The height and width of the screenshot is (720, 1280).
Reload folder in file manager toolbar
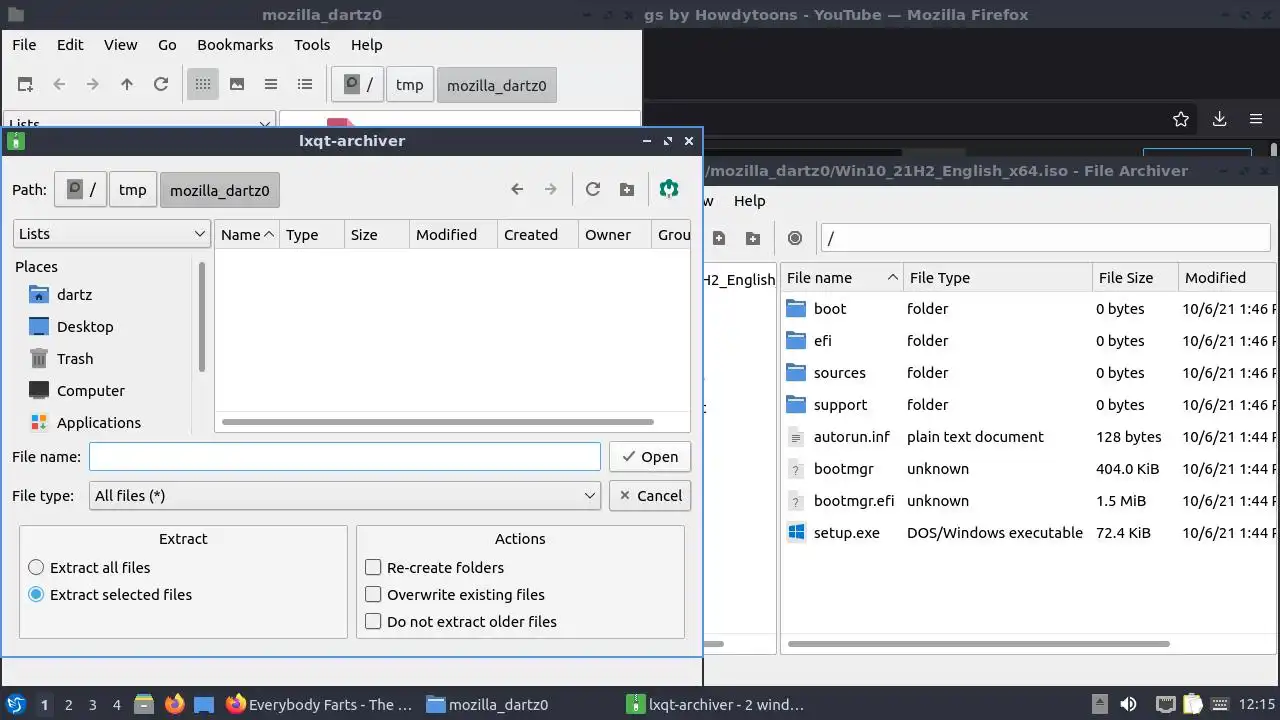click(160, 84)
